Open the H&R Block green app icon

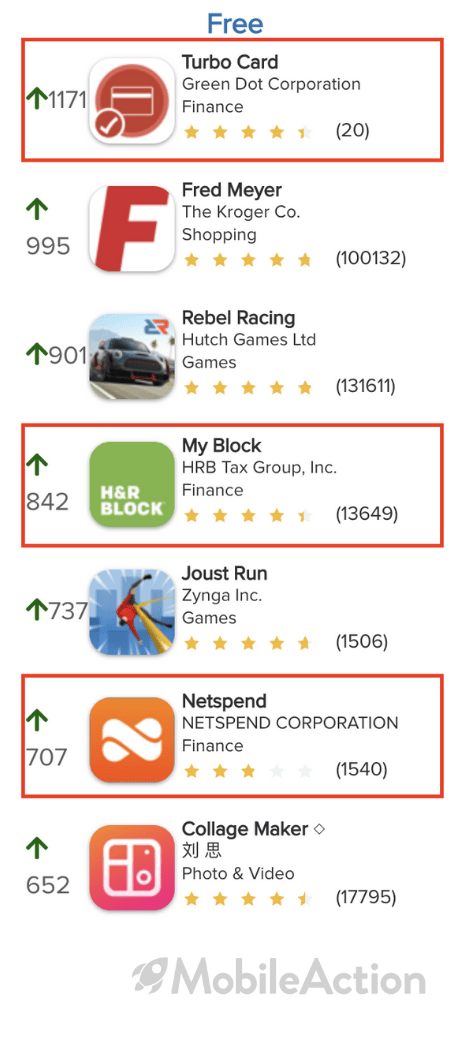[x=132, y=484]
